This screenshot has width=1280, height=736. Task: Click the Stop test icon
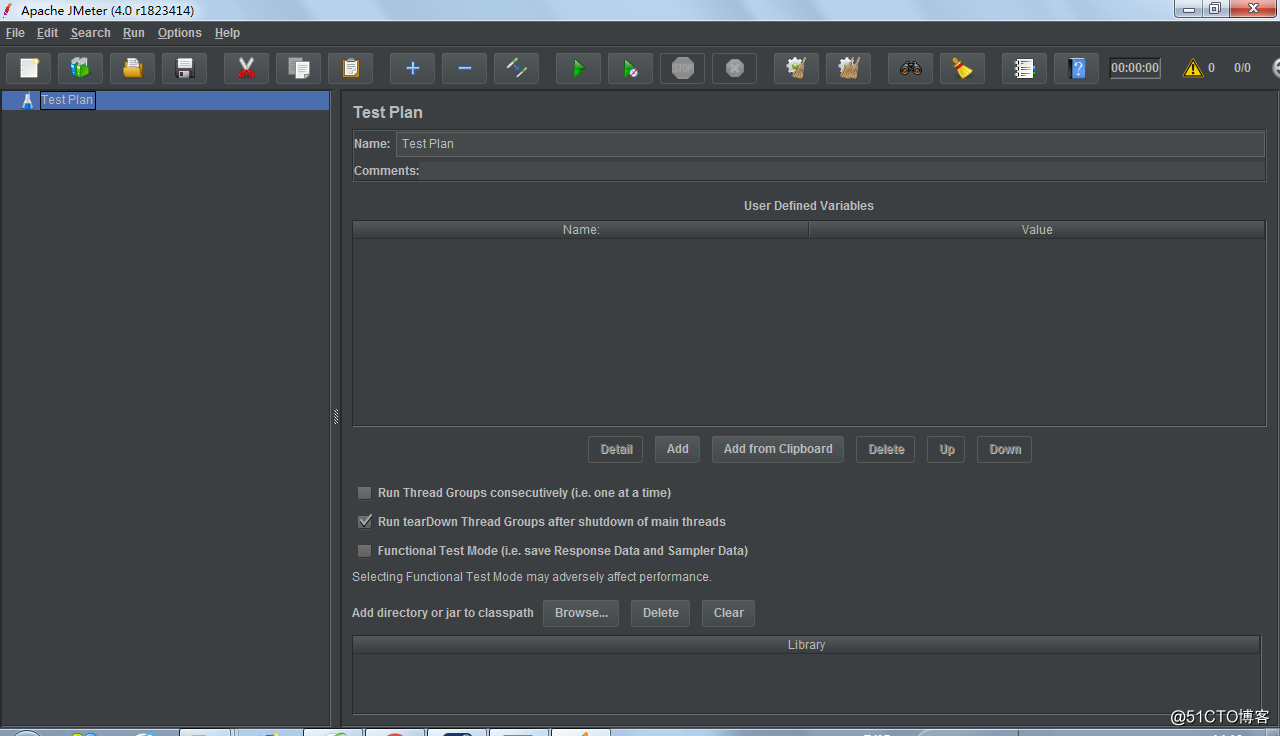point(682,68)
